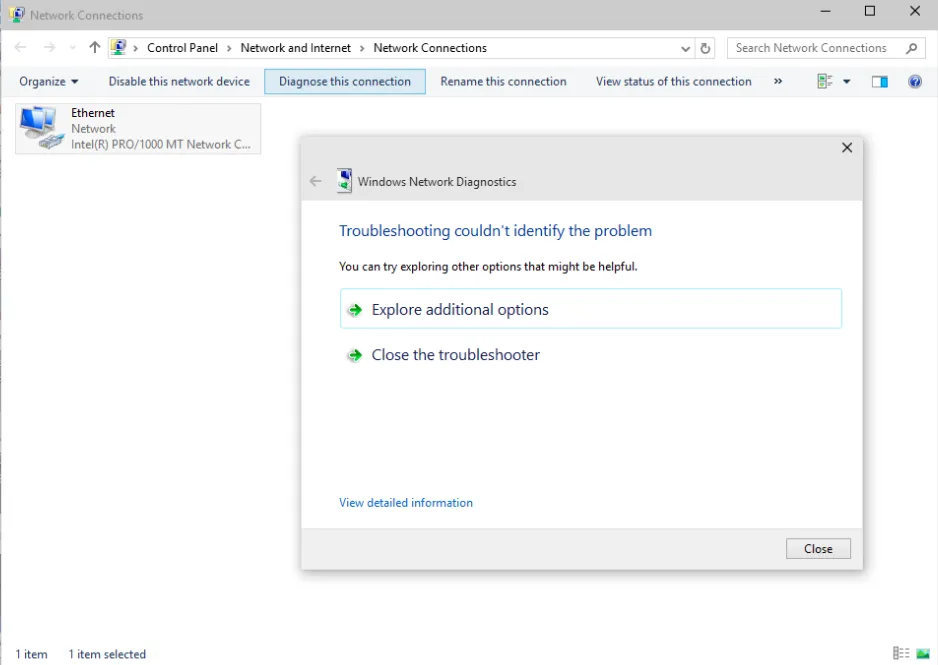Open View detailed information link

pyautogui.click(x=406, y=503)
